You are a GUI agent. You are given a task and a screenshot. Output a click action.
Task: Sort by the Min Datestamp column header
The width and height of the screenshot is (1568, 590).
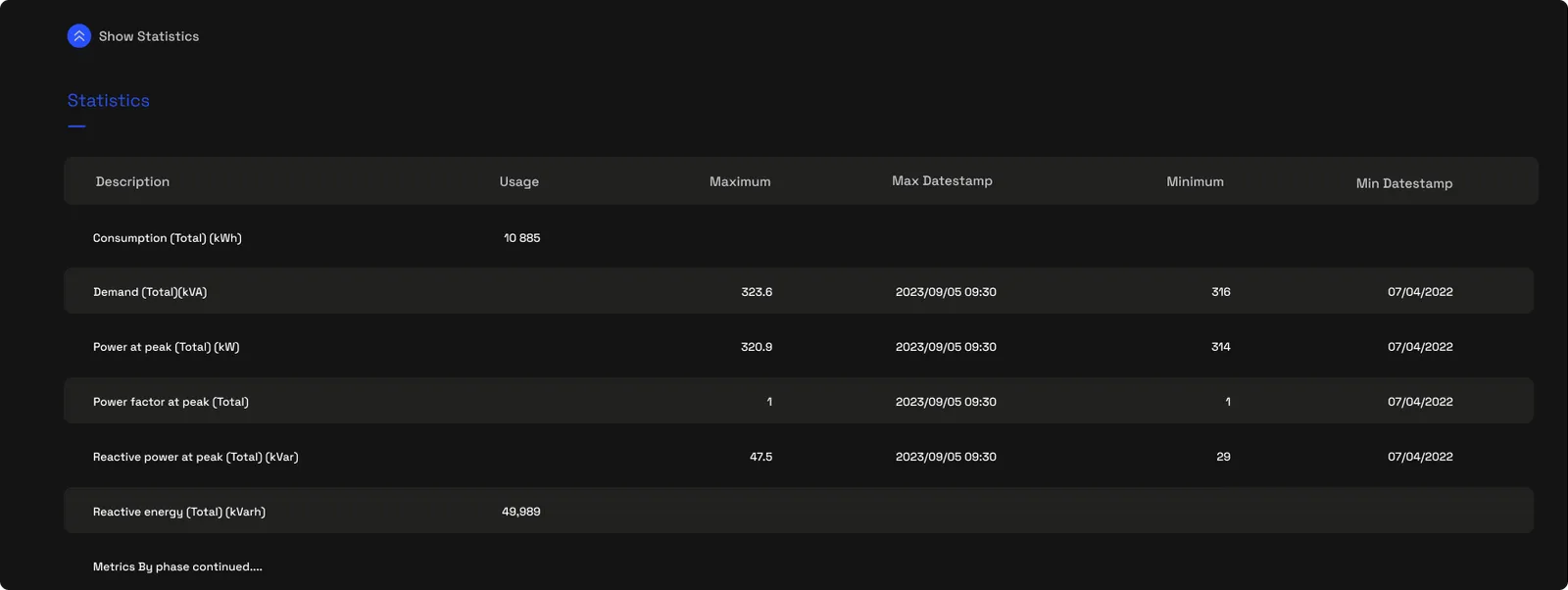click(1404, 183)
